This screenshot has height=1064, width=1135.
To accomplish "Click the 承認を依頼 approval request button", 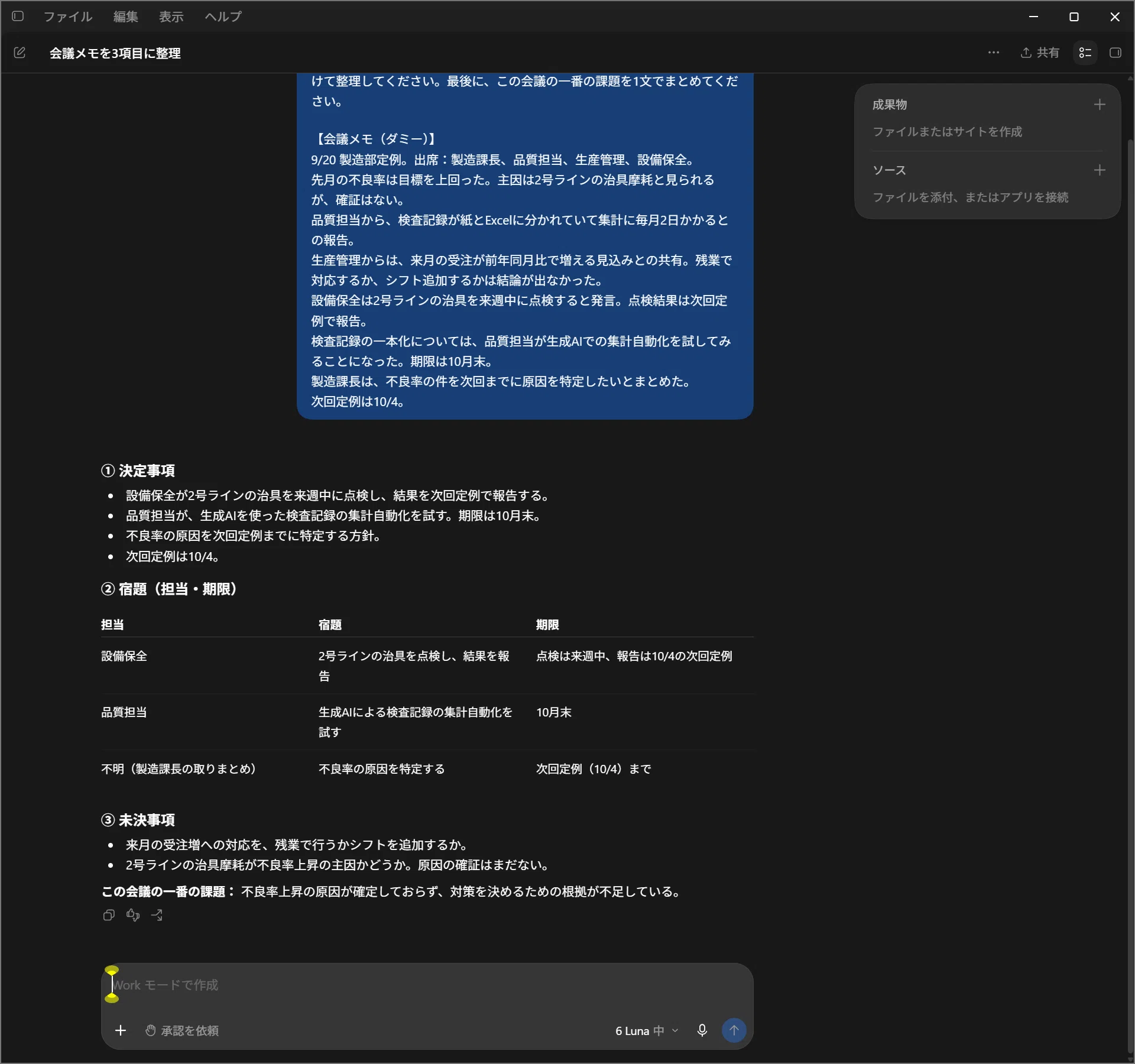I will coord(182,1030).
